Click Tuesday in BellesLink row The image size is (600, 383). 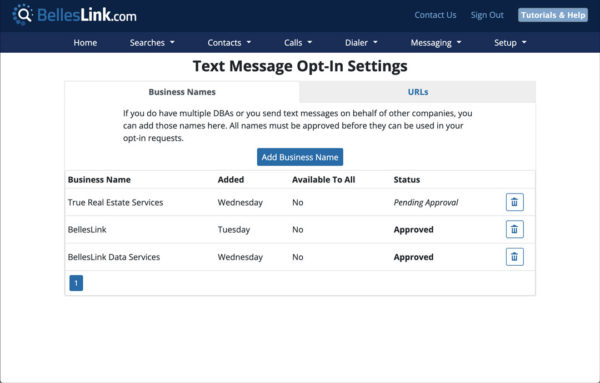pos(234,230)
